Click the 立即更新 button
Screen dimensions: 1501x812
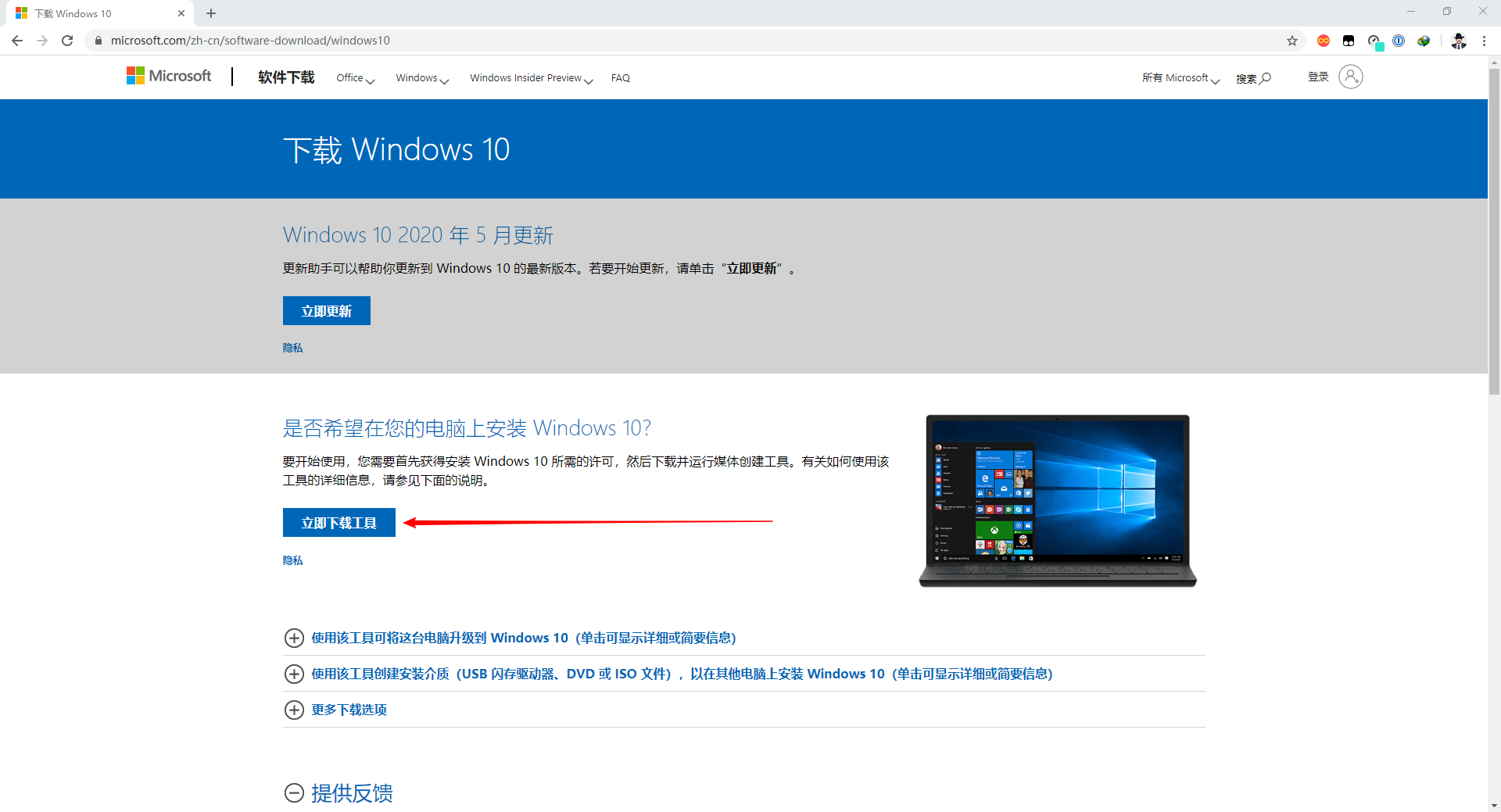pyautogui.click(x=326, y=311)
